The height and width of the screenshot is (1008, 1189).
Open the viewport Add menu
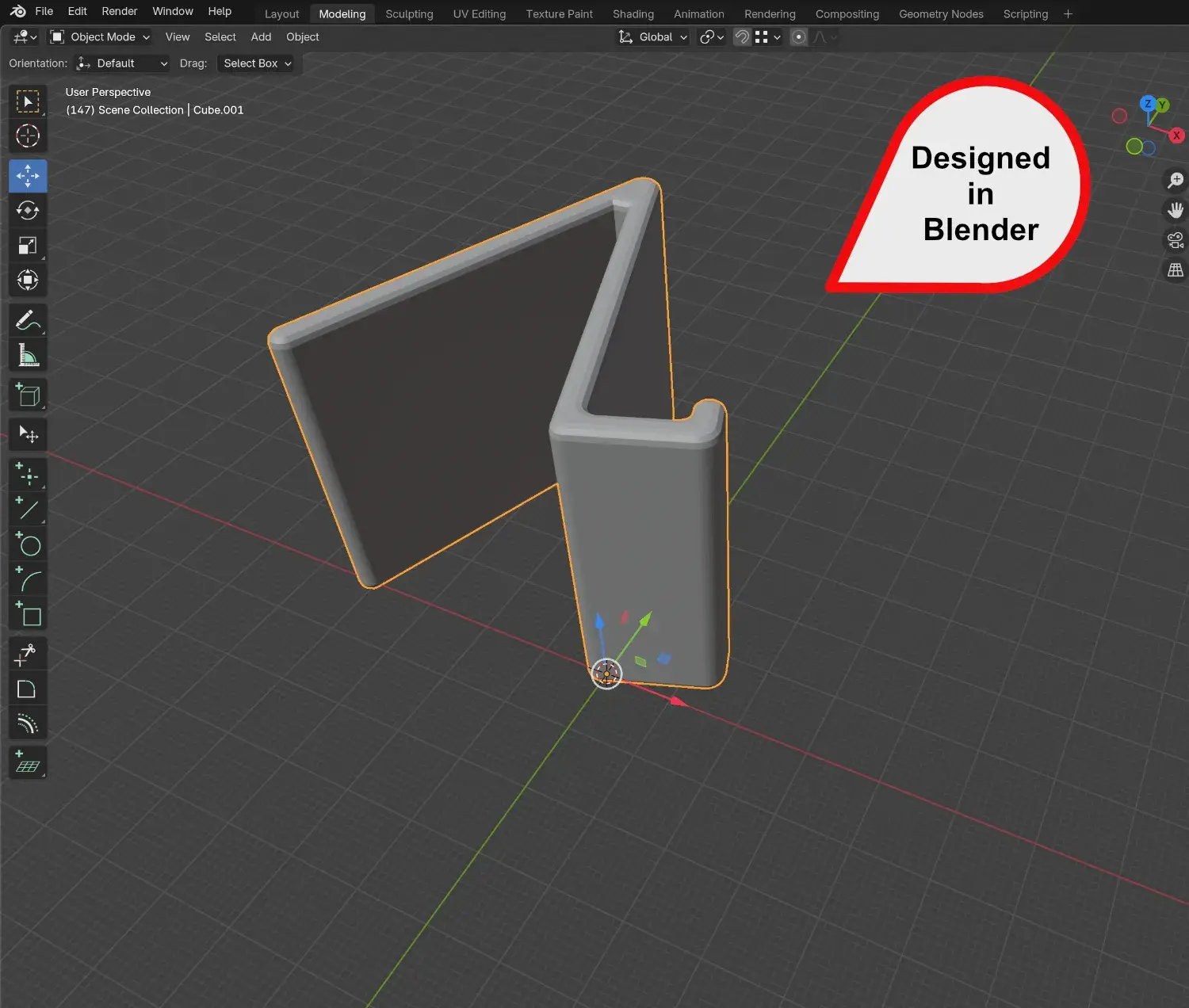coord(261,37)
